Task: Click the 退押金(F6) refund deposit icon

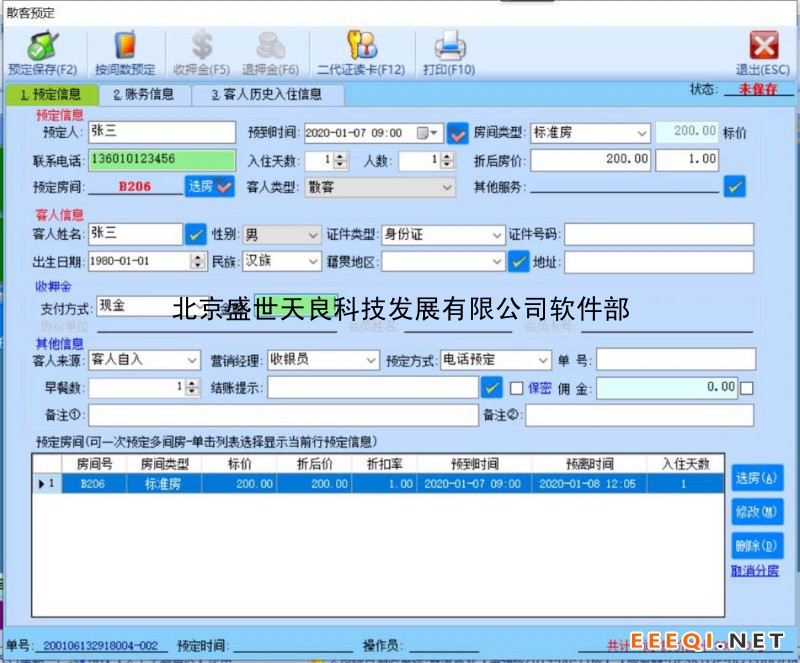Action: (x=269, y=47)
